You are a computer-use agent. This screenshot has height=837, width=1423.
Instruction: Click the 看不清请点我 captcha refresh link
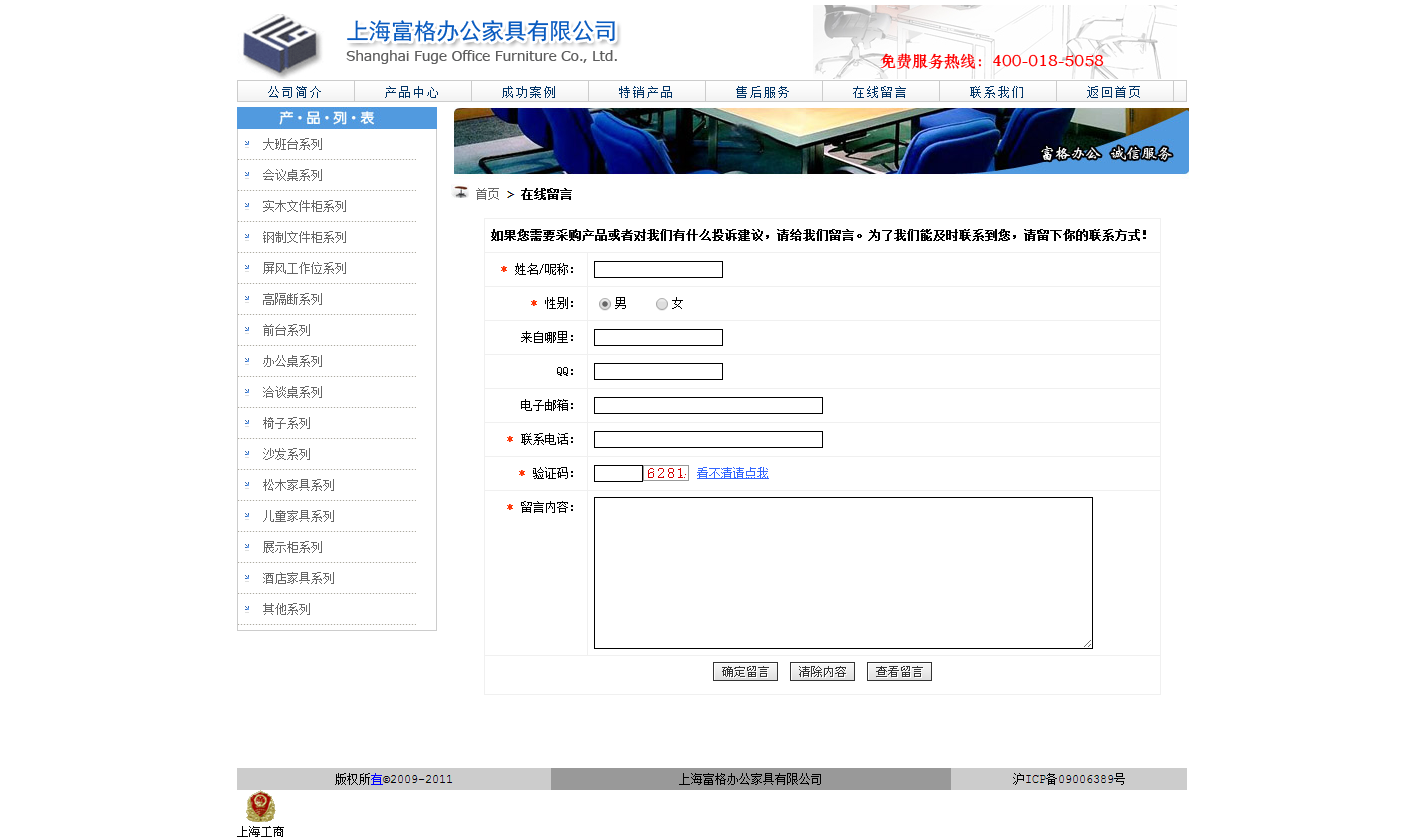point(732,473)
